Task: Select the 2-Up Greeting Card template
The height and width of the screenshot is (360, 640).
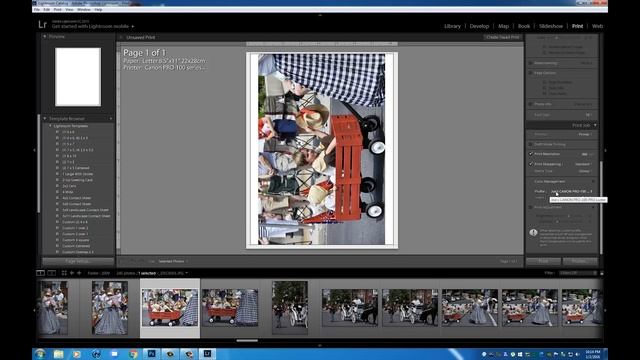Action: 77,180
